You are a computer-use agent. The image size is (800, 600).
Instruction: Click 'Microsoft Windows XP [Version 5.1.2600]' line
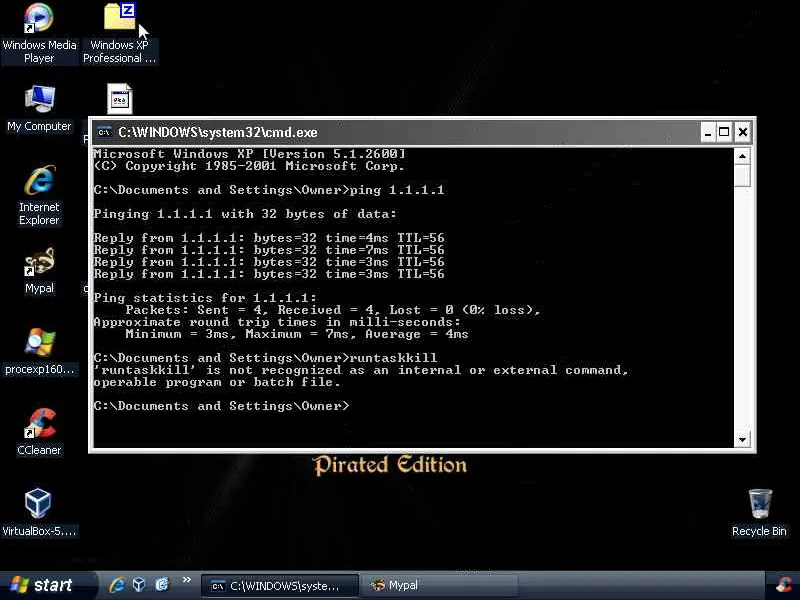click(249, 154)
